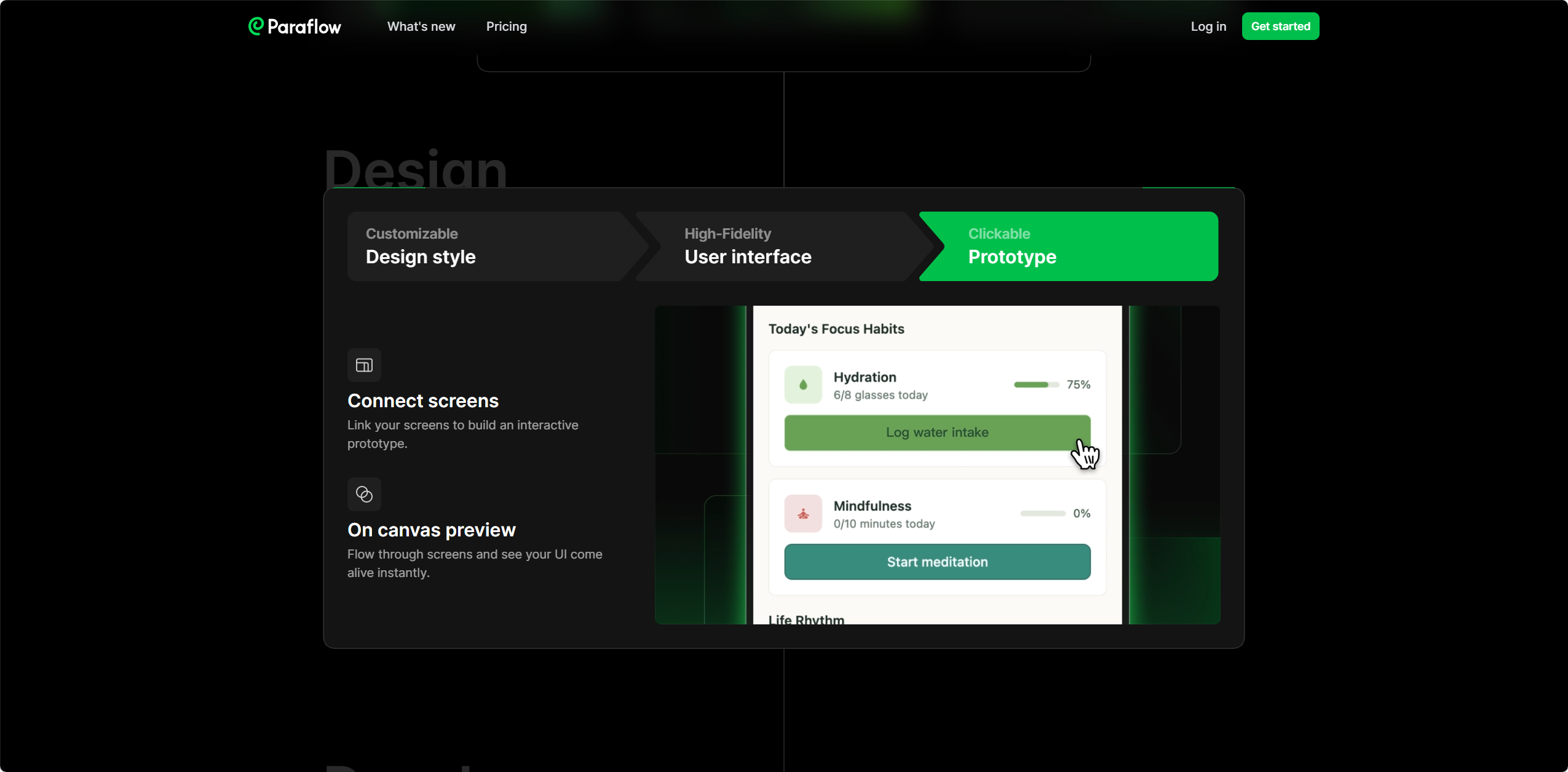Open the What's new page
The height and width of the screenshot is (772, 1568).
pyautogui.click(x=421, y=26)
